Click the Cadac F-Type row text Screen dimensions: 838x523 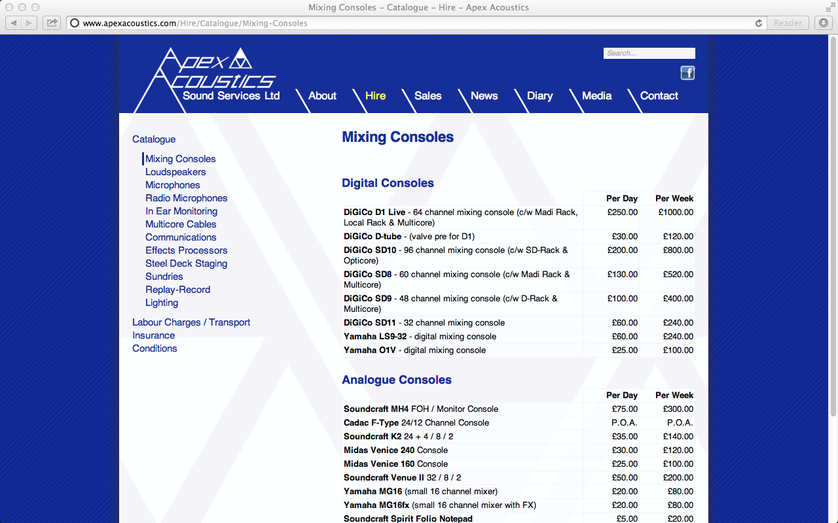click(416, 423)
